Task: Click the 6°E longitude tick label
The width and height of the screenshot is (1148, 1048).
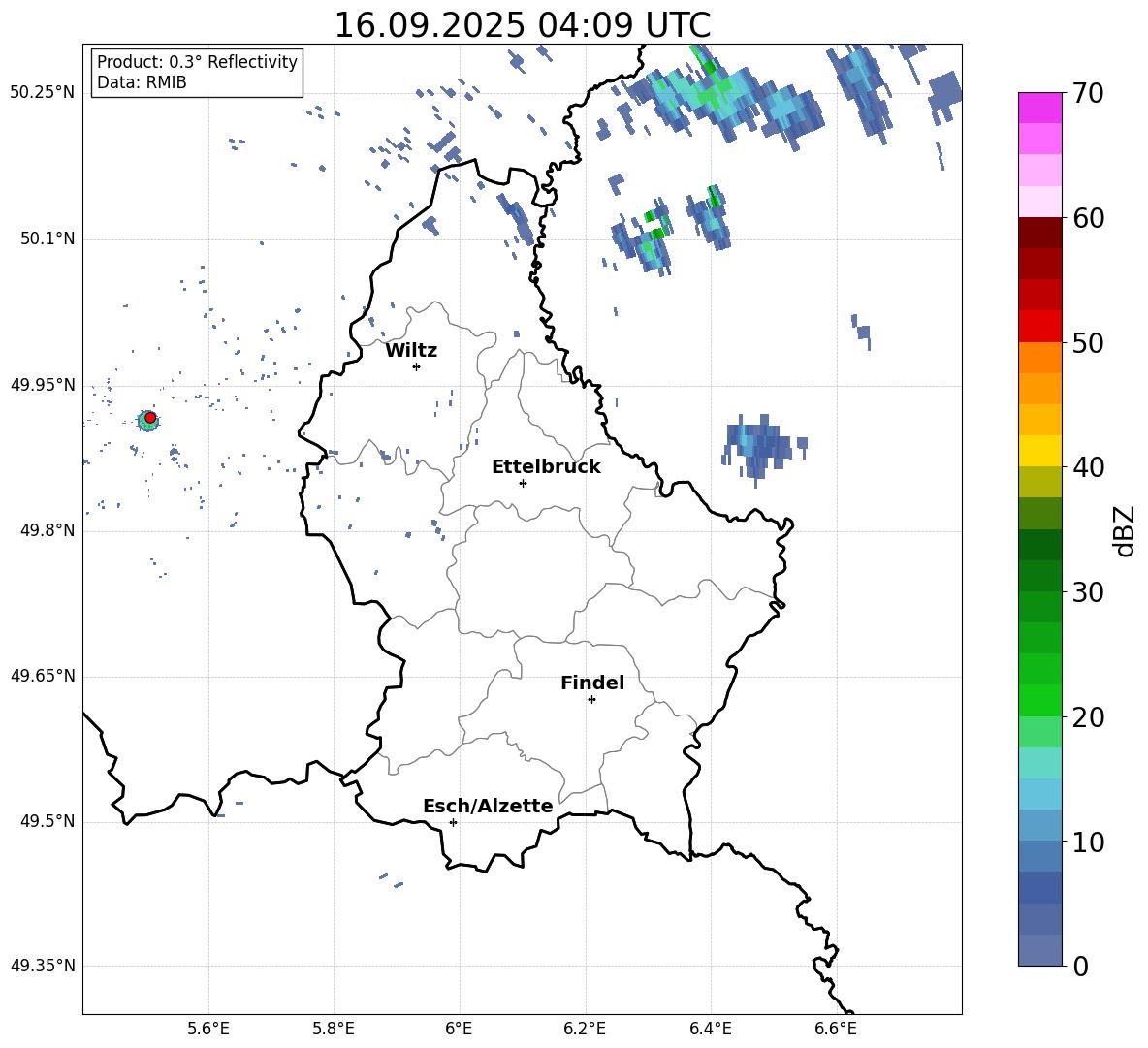Action: [x=459, y=1029]
